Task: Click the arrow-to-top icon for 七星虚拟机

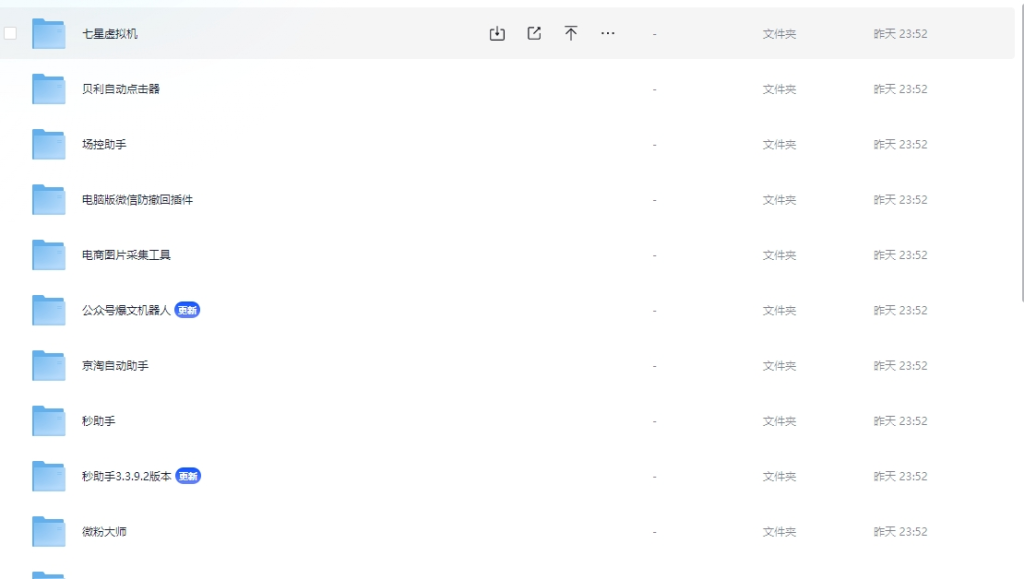Action: (571, 34)
